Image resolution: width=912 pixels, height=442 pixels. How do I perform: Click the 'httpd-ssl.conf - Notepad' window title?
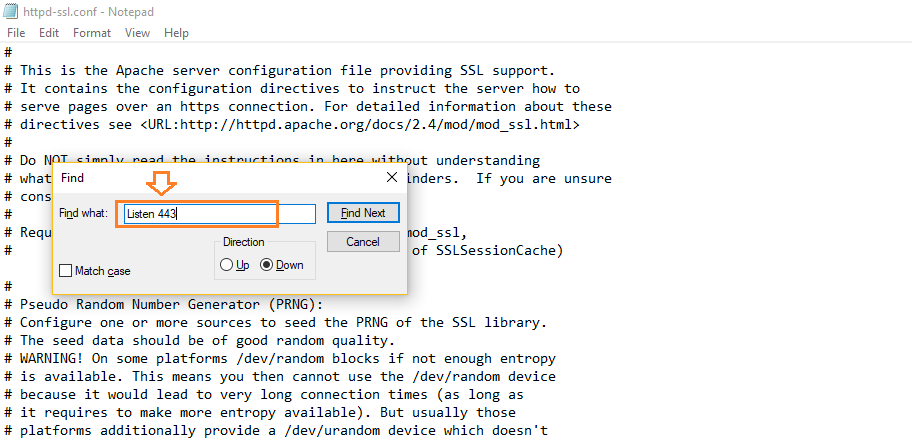pos(89,12)
